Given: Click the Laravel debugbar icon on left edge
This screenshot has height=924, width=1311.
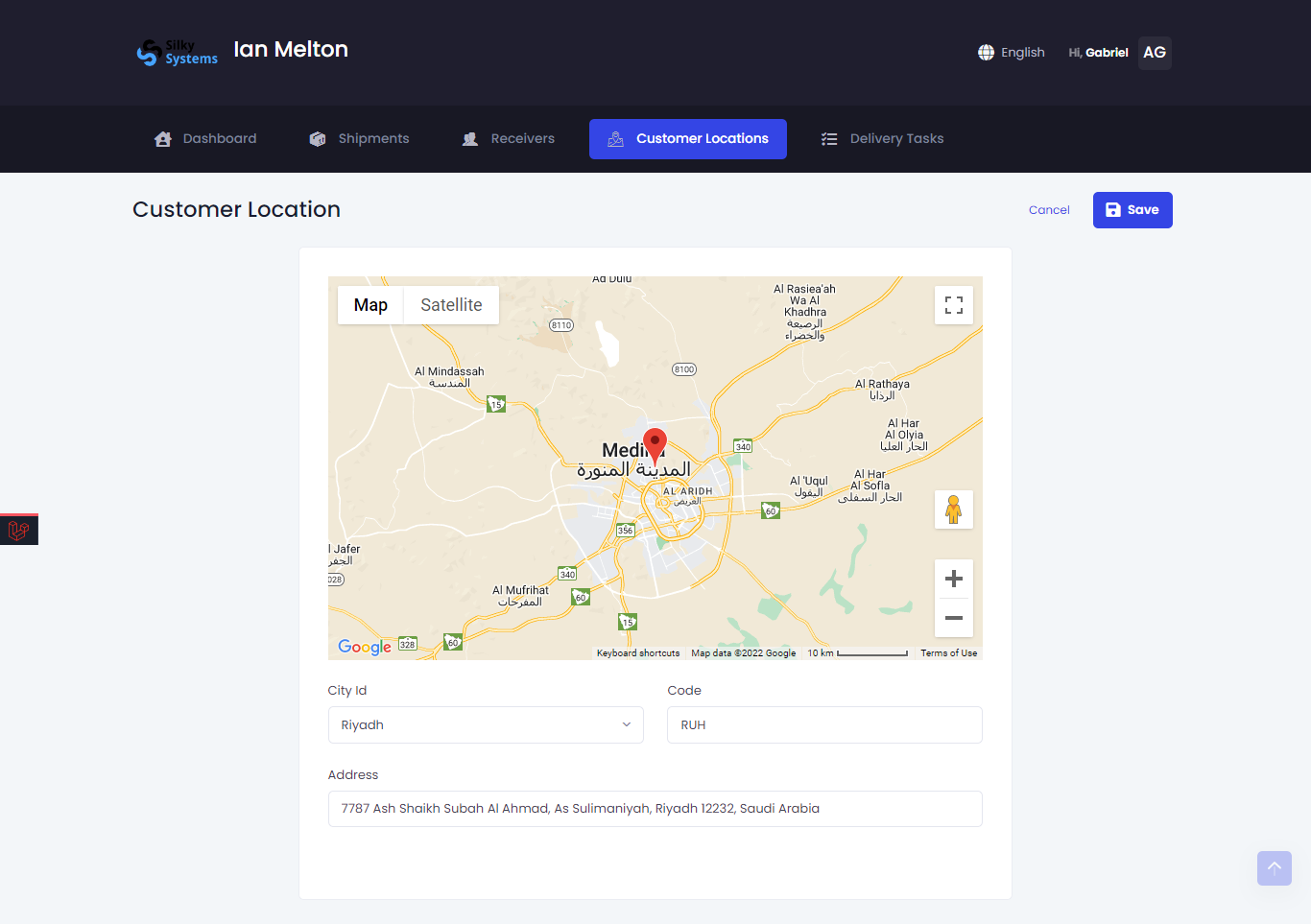Looking at the screenshot, I should (x=18, y=529).
